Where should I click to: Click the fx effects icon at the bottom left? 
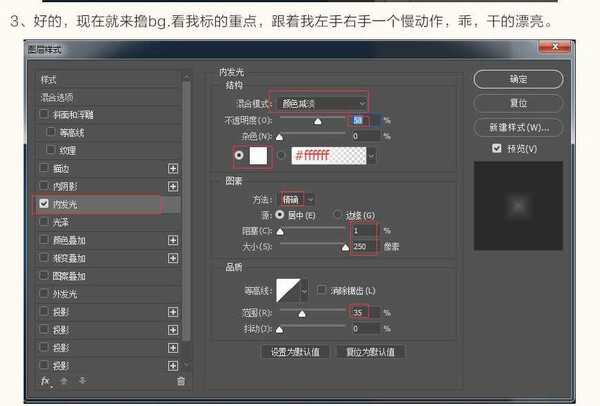click(45, 381)
